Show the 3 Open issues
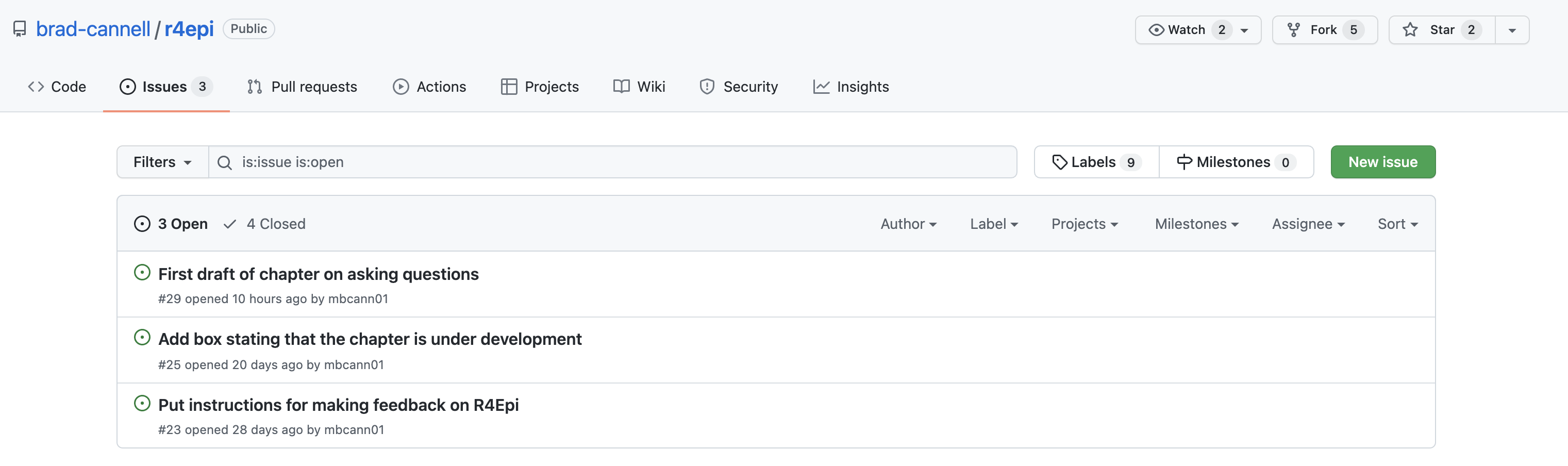Screen dimensions: 1568x466 [x=171, y=224]
